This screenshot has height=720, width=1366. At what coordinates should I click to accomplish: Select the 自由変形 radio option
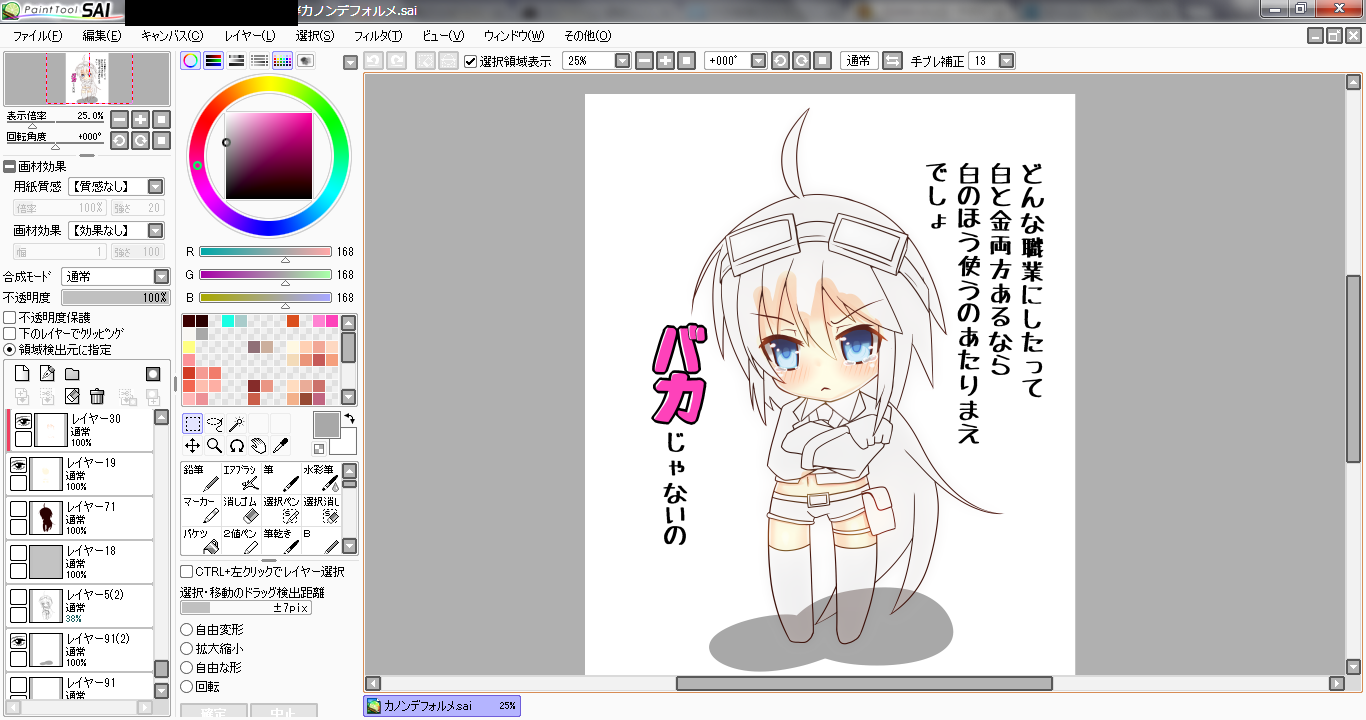point(187,630)
